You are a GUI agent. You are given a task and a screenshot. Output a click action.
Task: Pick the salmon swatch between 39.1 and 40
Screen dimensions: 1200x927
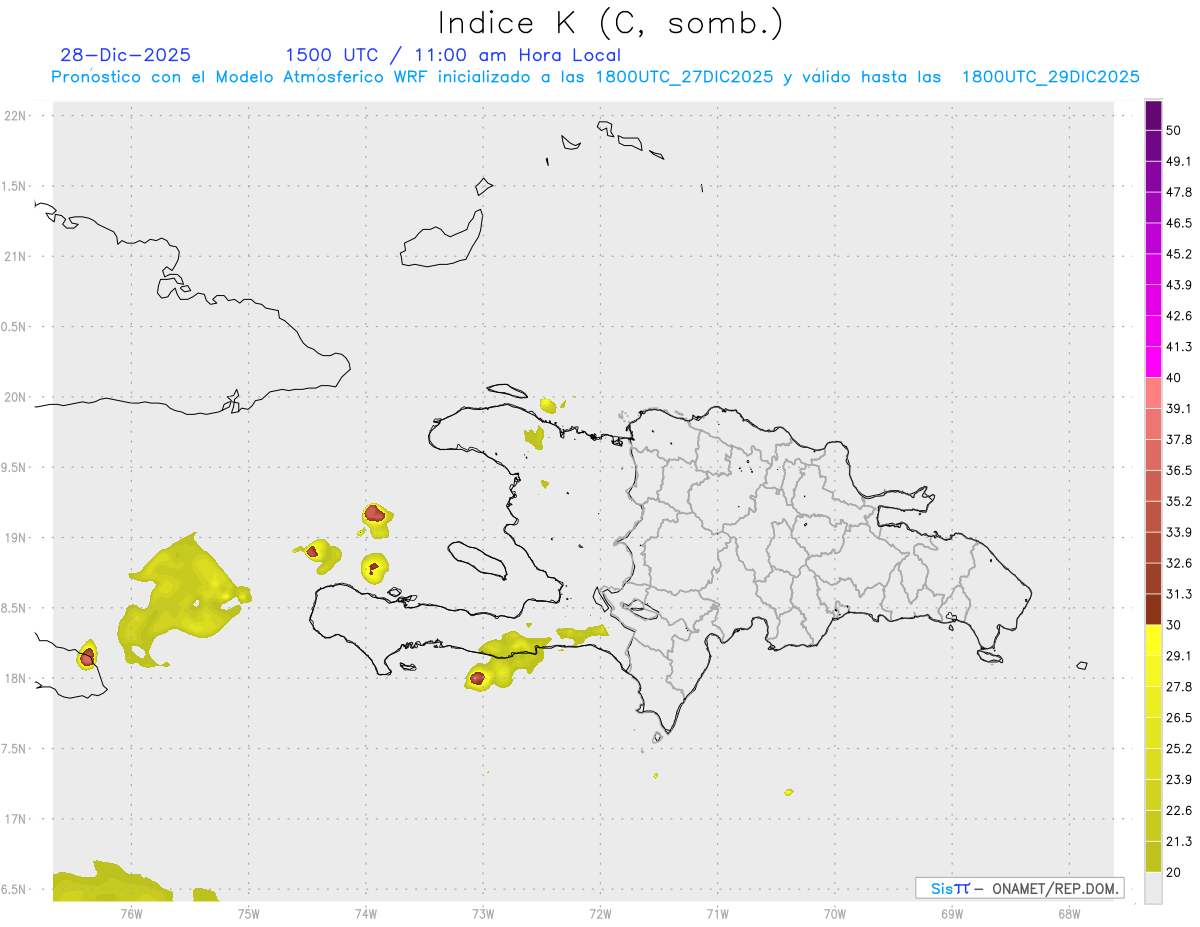point(1153,393)
